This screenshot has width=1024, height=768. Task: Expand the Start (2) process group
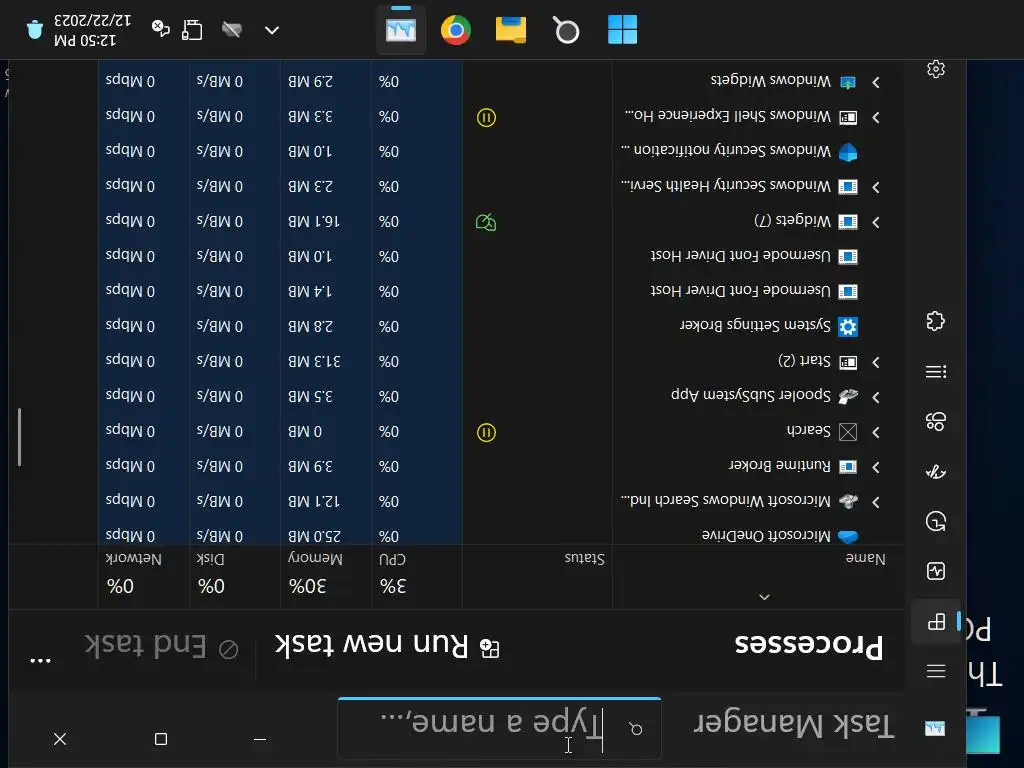tap(876, 362)
